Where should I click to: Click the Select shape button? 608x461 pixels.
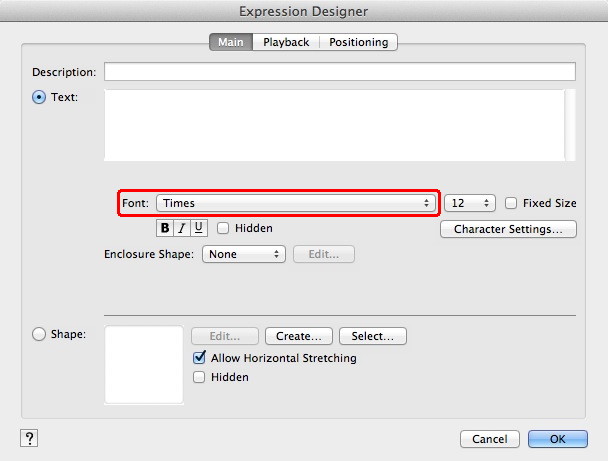click(372, 336)
